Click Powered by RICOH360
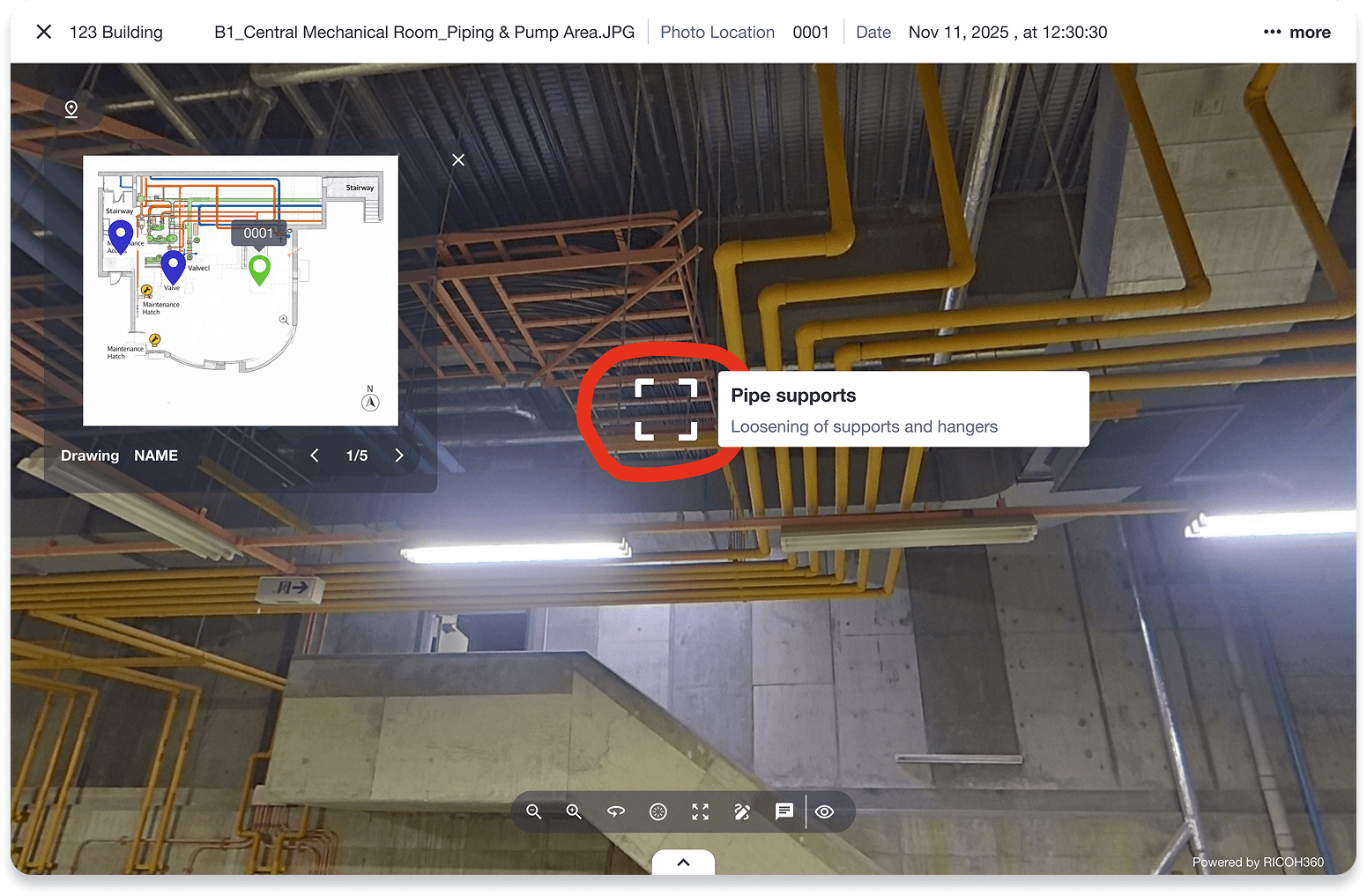Screen dimensions: 1367x896 (x=1259, y=862)
